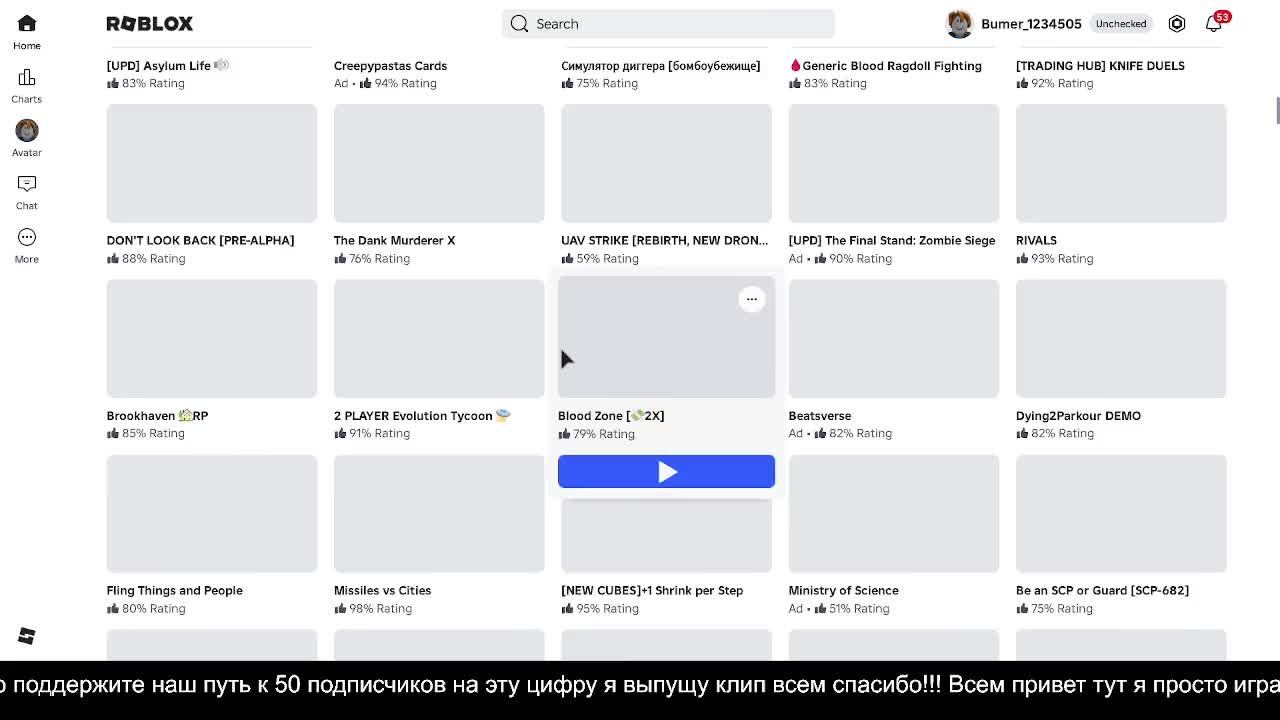This screenshot has width=1280, height=720.
Task: Open DON'T LOOK BACK [PRE-ALPHA] thumbnail
Action: [212, 163]
